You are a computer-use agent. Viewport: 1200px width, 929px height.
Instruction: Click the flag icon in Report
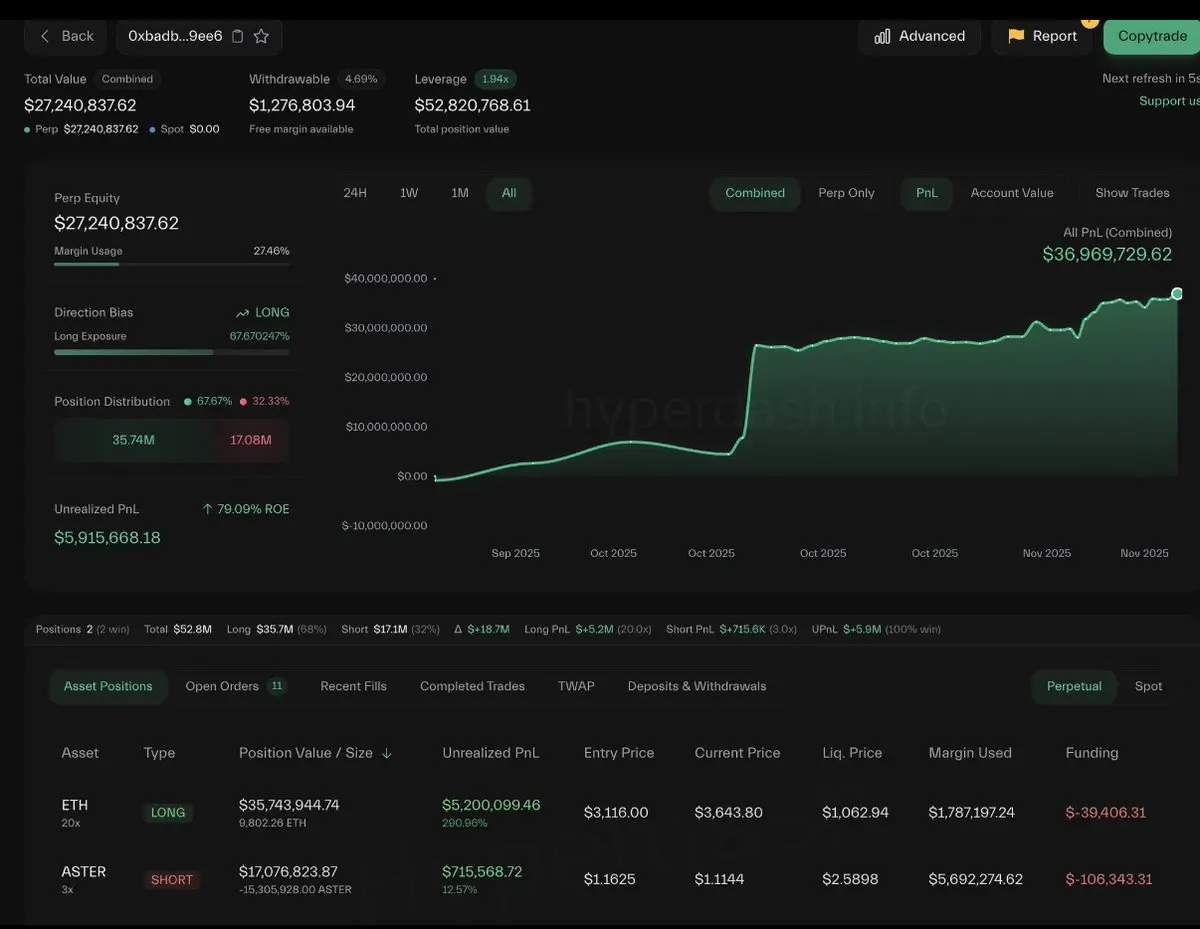coord(1016,36)
